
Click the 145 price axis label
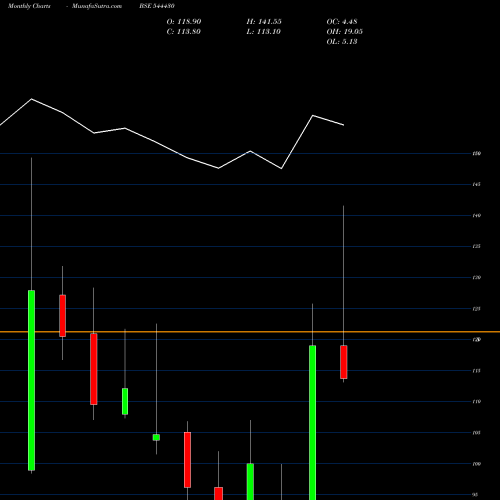tap(476, 184)
